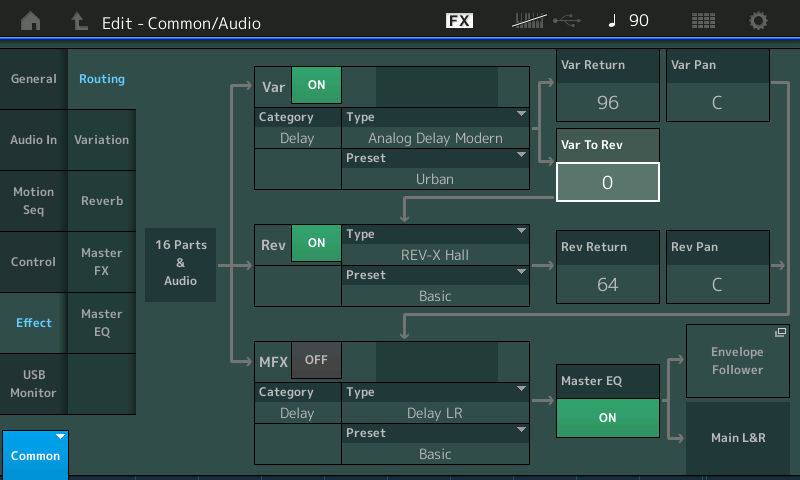Open the FX overview icon
800x480 pixels.
pos(459,21)
